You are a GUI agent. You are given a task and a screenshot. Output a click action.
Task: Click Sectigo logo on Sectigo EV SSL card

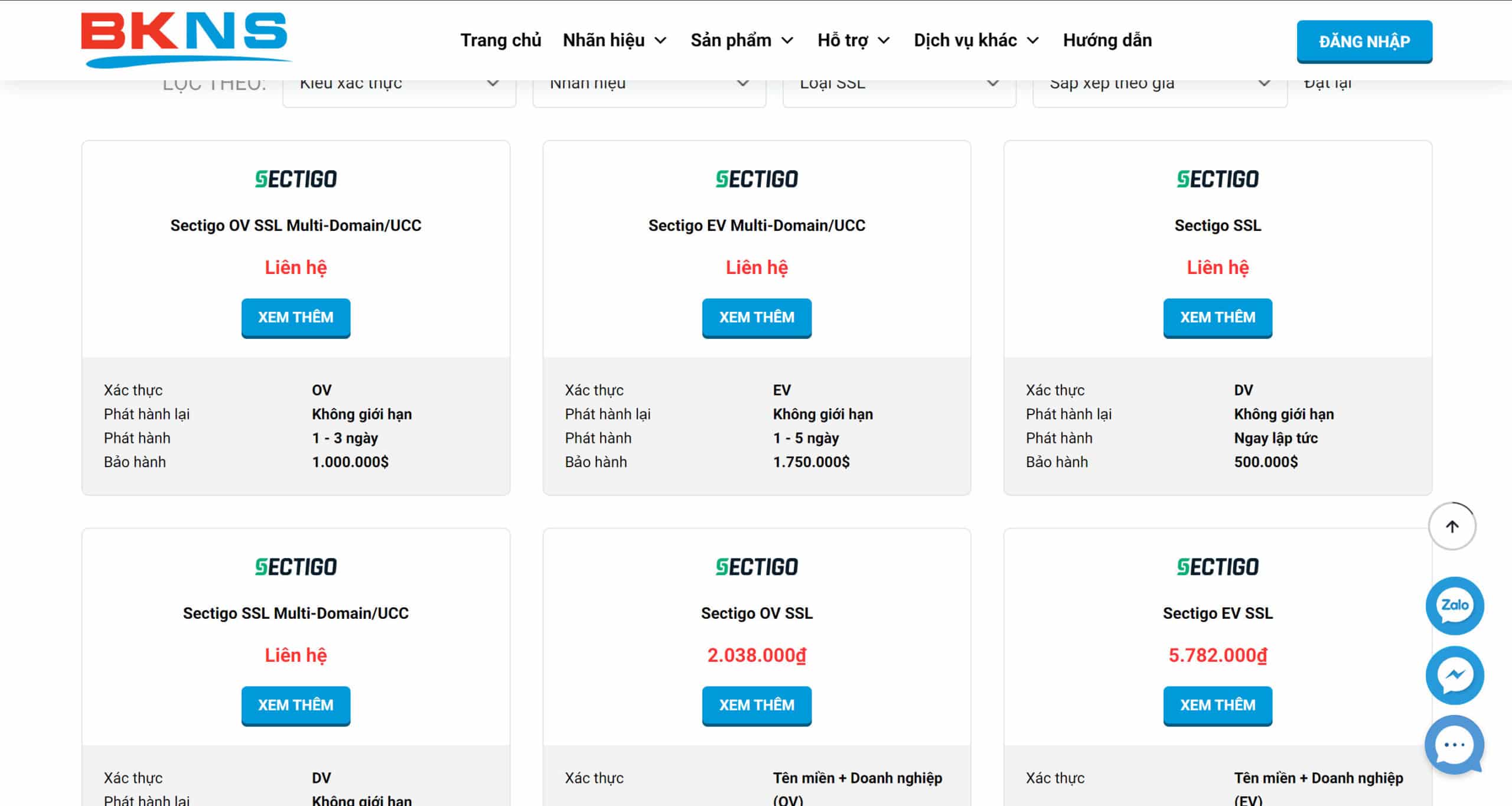[1217, 567]
